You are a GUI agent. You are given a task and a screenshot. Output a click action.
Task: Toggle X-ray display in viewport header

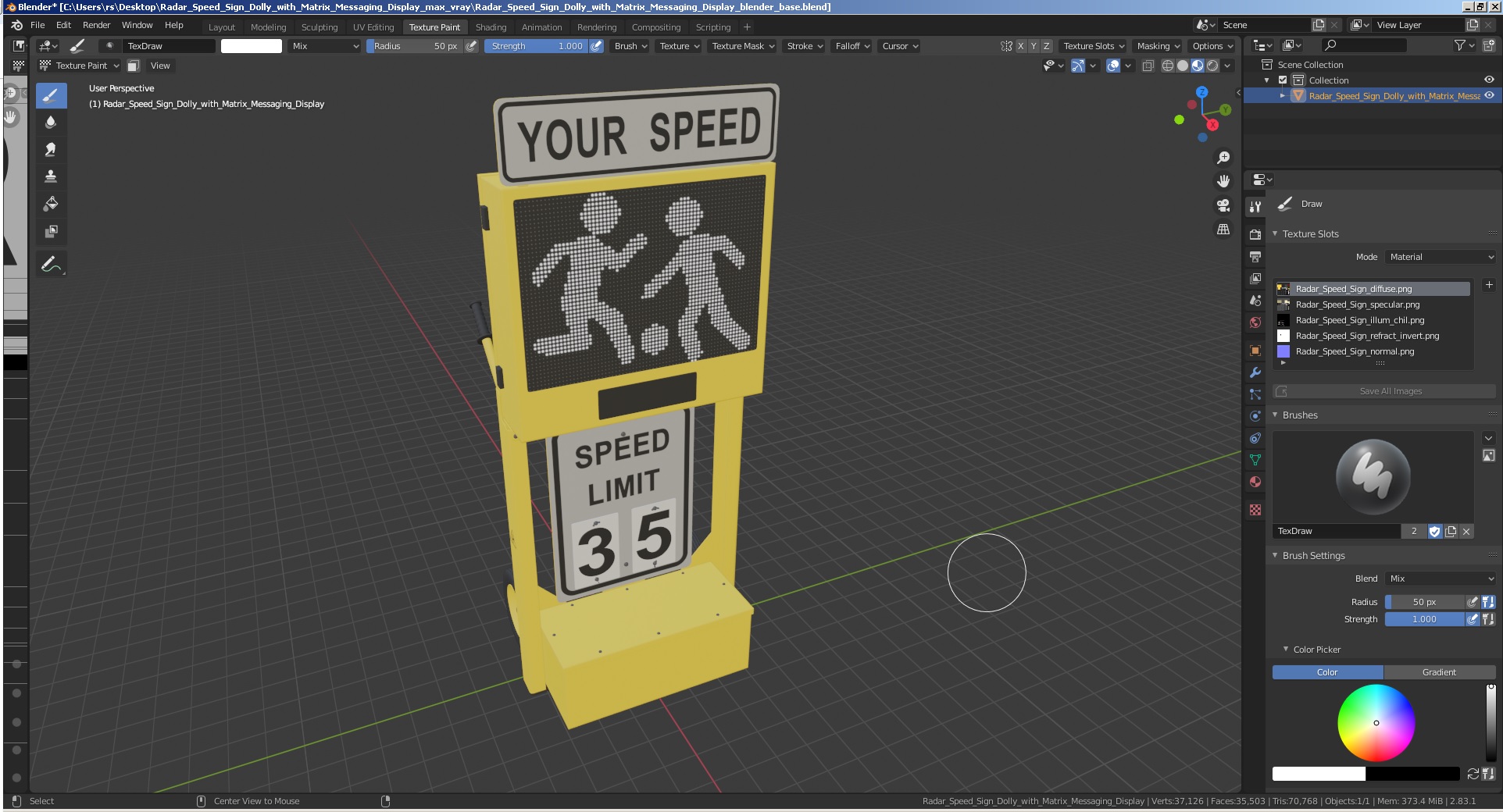pyautogui.click(x=1148, y=66)
